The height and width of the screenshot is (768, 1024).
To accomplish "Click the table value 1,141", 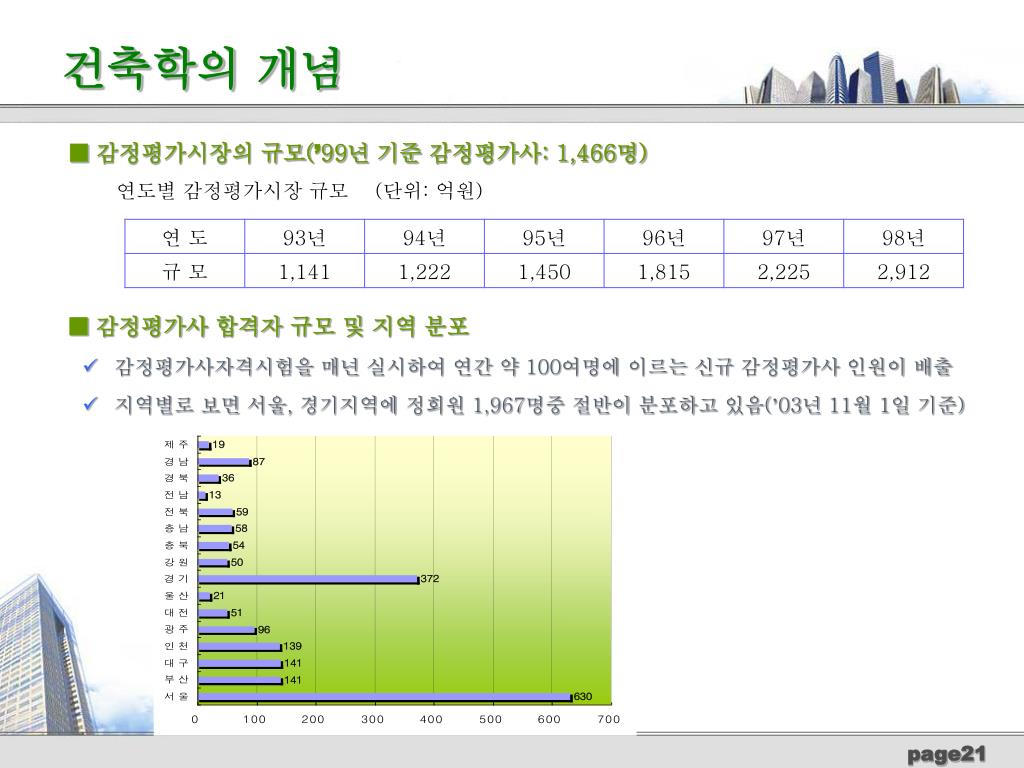I will click(304, 272).
